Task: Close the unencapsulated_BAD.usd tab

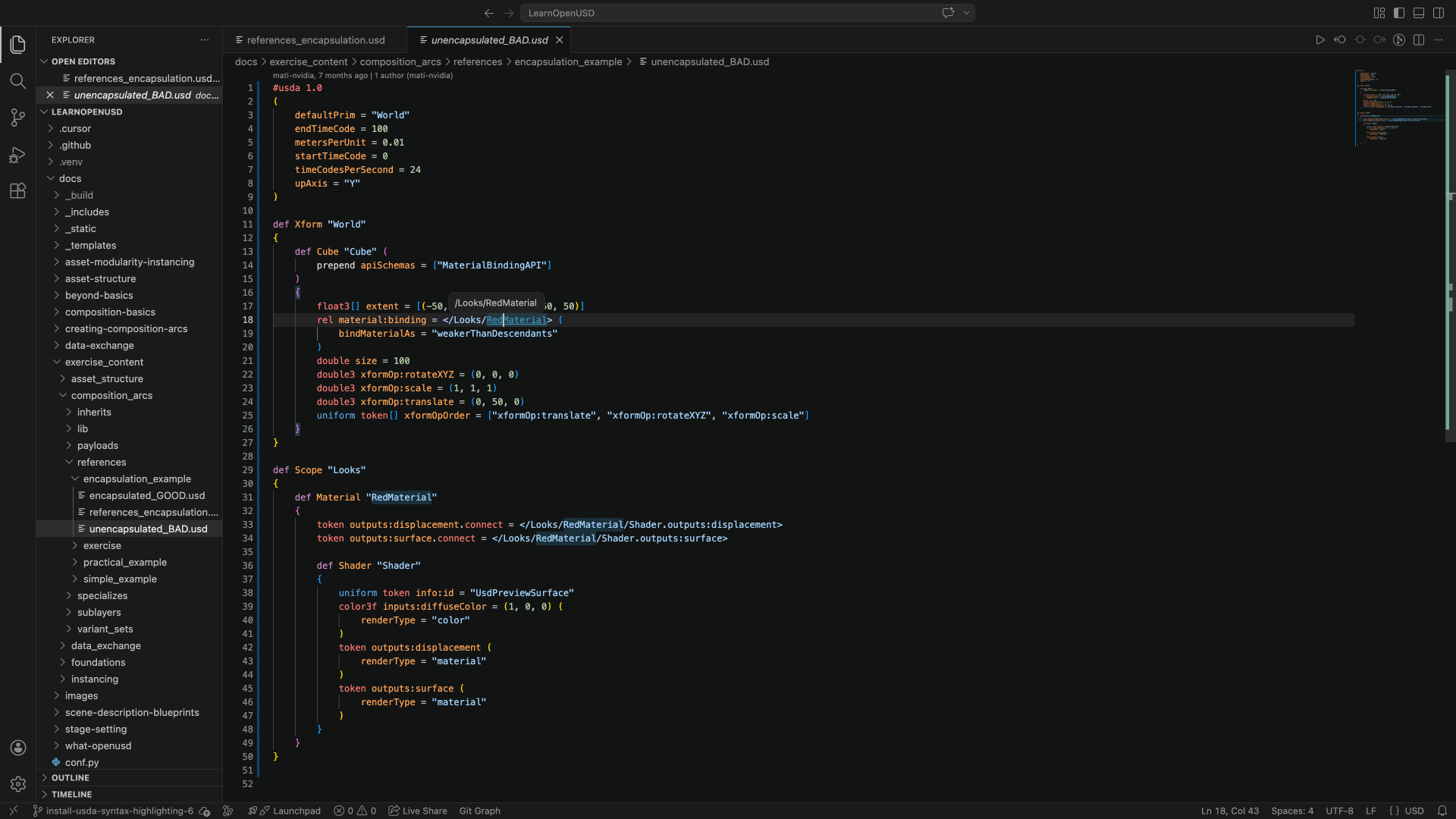Action: [560, 40]
